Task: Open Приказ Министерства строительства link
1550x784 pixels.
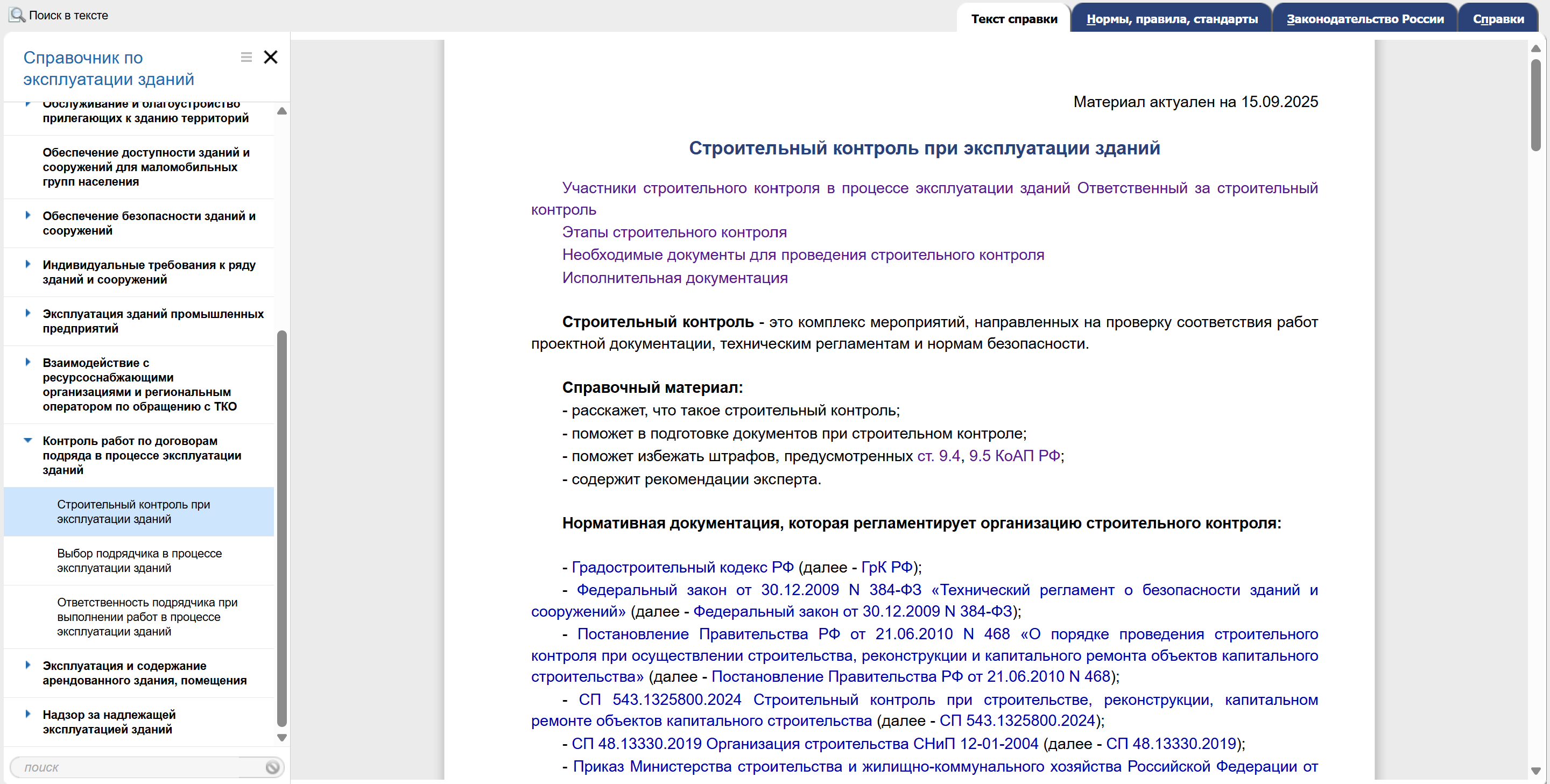Action: click(x=945, y=767)
